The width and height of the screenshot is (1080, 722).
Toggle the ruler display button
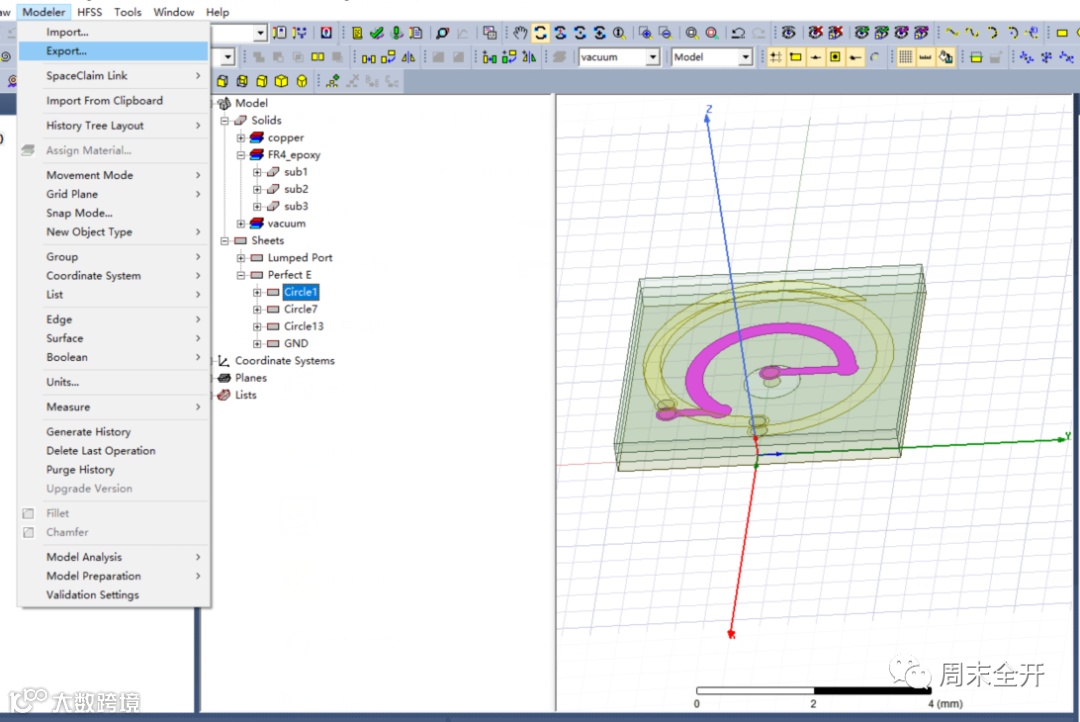click(926, 57)
